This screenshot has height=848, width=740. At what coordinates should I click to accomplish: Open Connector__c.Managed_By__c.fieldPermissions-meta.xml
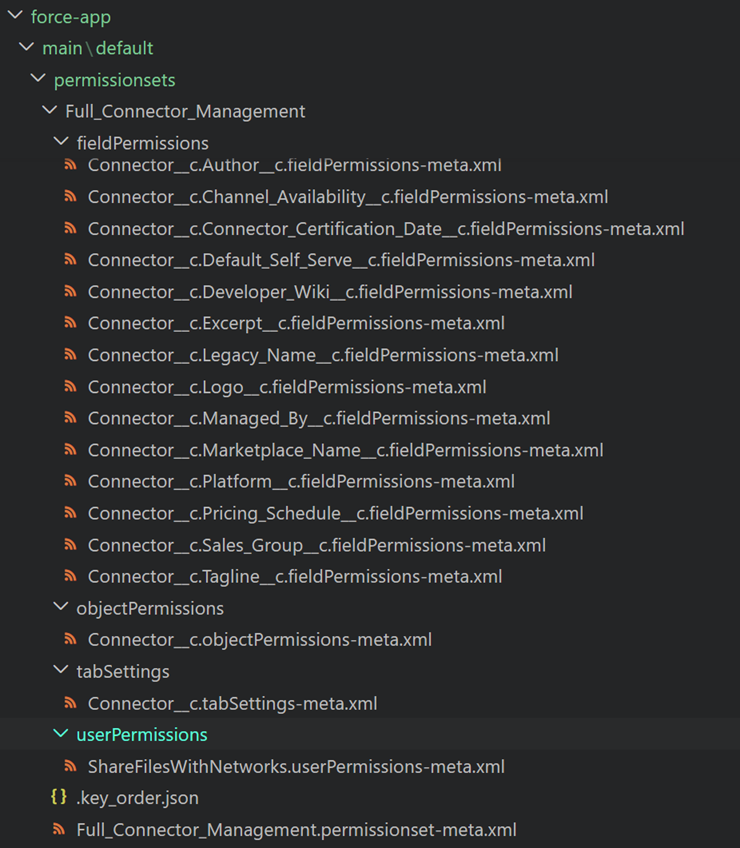(x=319, y=419)
